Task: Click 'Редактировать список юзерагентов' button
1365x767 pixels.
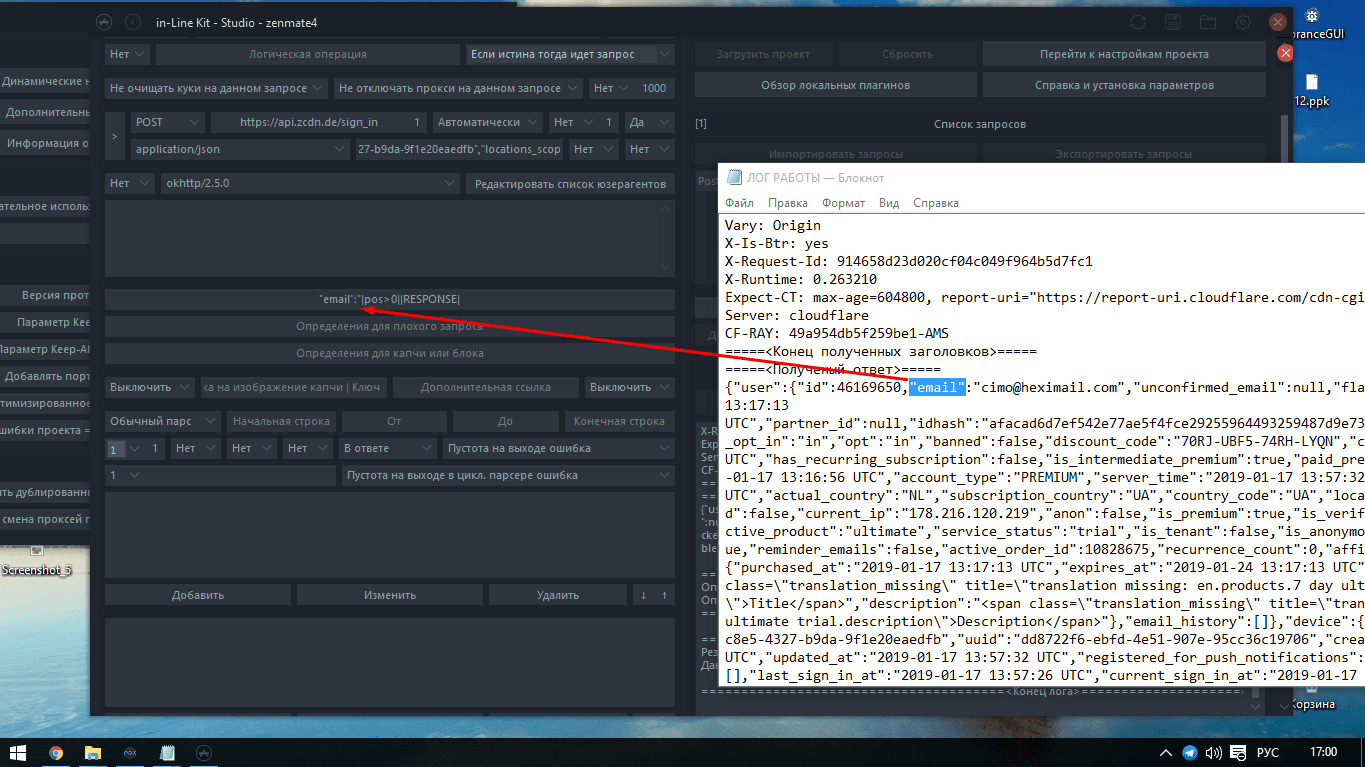Action: pyautogui.click(x=570, y=183)
